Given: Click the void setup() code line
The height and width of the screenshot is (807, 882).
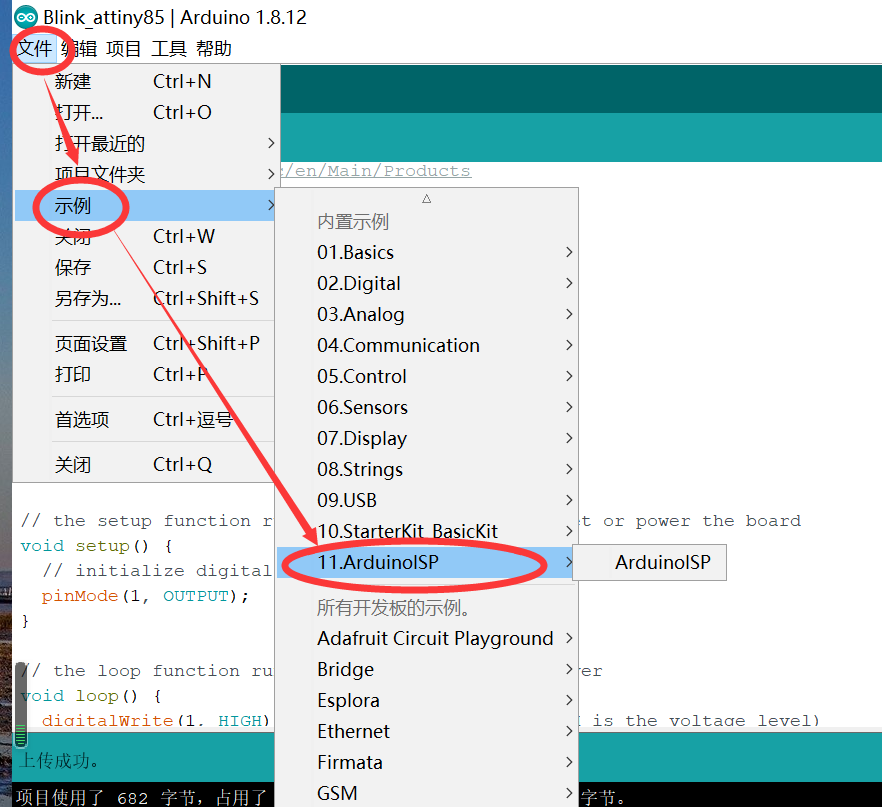Looking at the screenshot, I should click(x=96, y=546).
